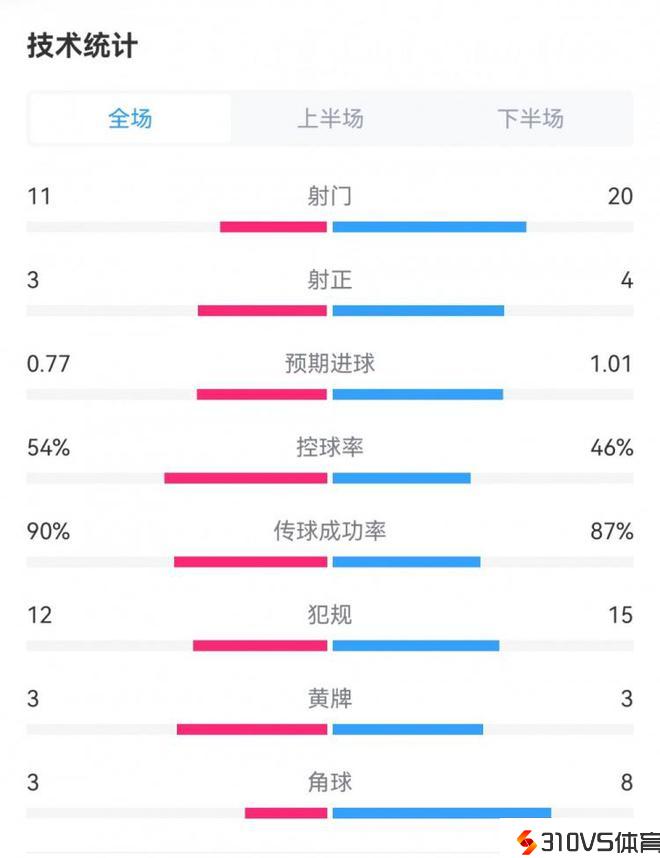Image resolution: width=660 pixels, height=858 pixels.
Task: Click the blue 犯规 bar
Action: (x=416, y=645)
